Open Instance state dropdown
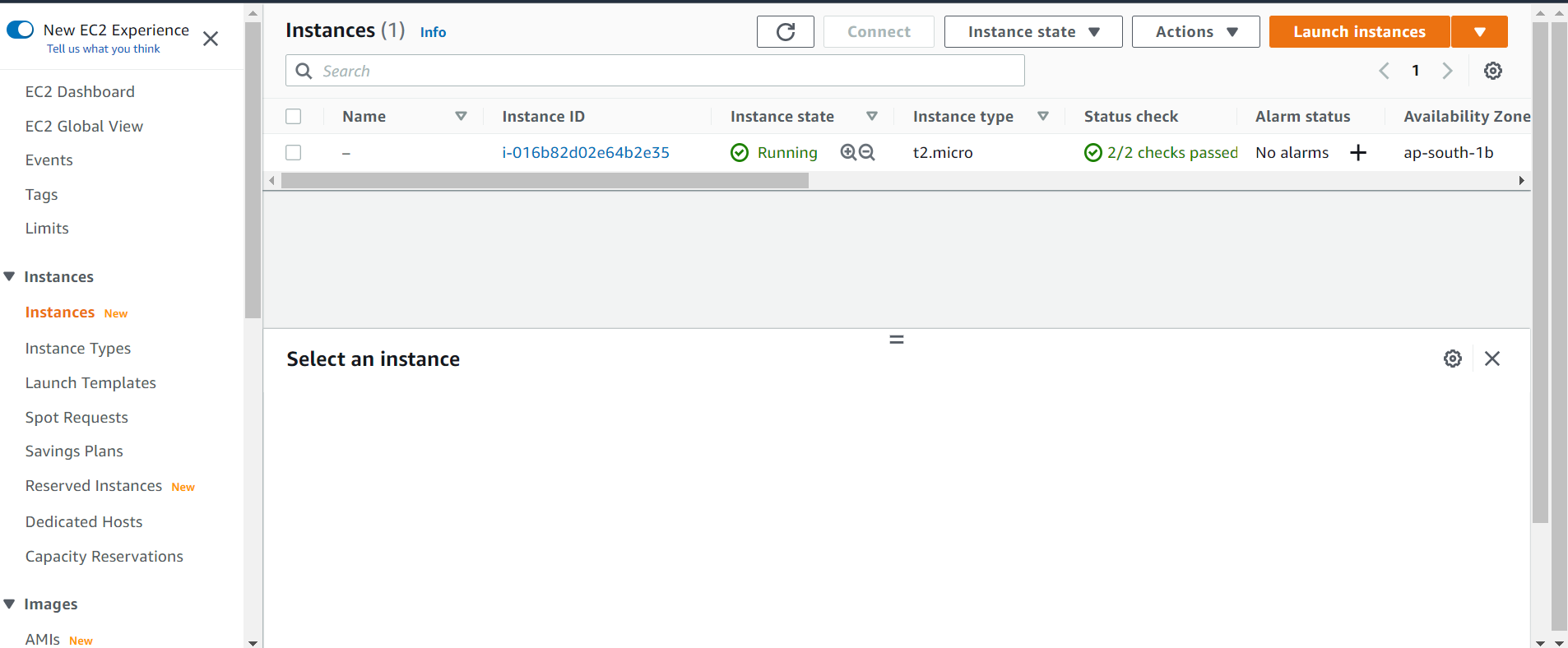Viewport: 1568px width, 648px height. point(1033,32)
